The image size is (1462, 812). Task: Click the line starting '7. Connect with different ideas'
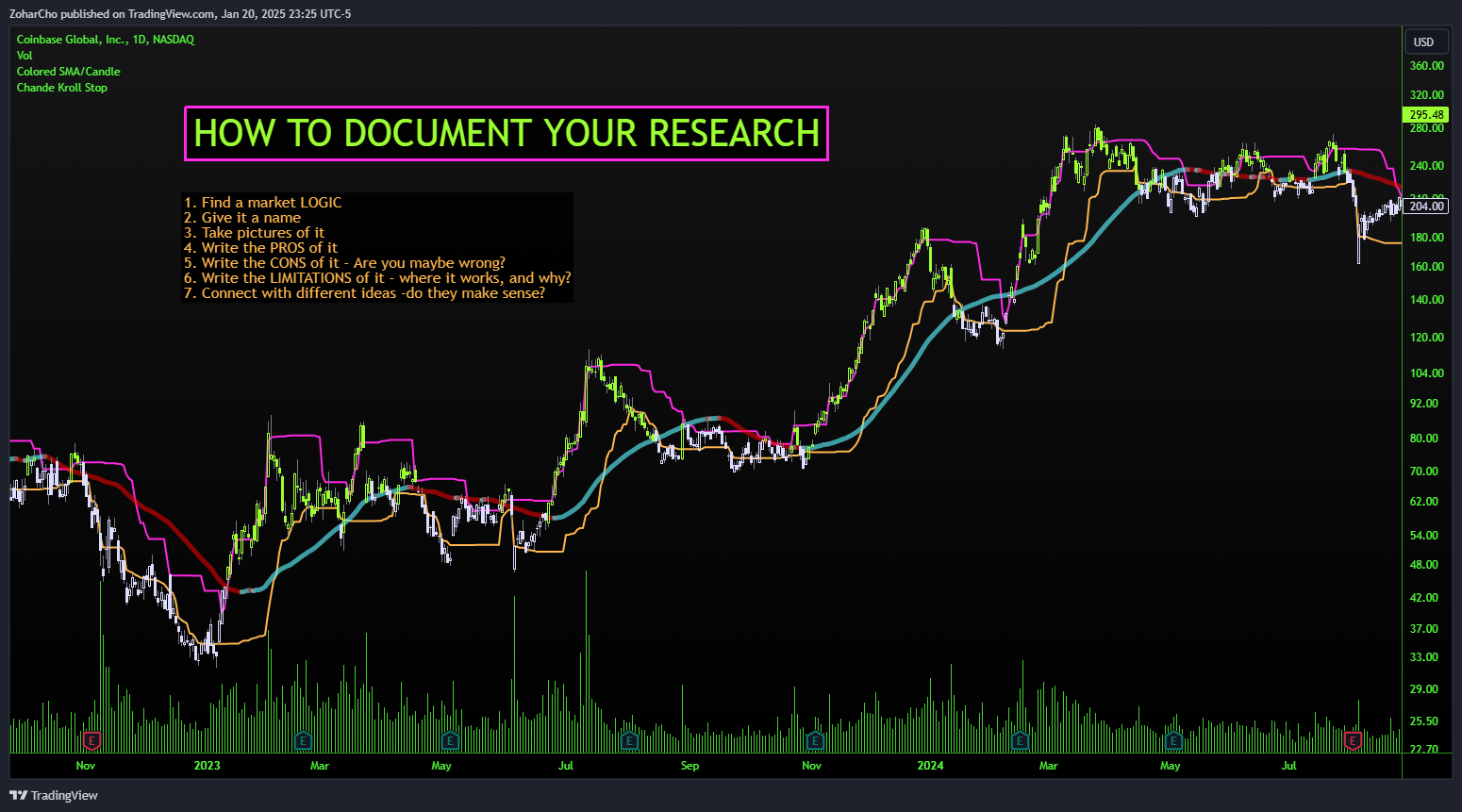364,292
